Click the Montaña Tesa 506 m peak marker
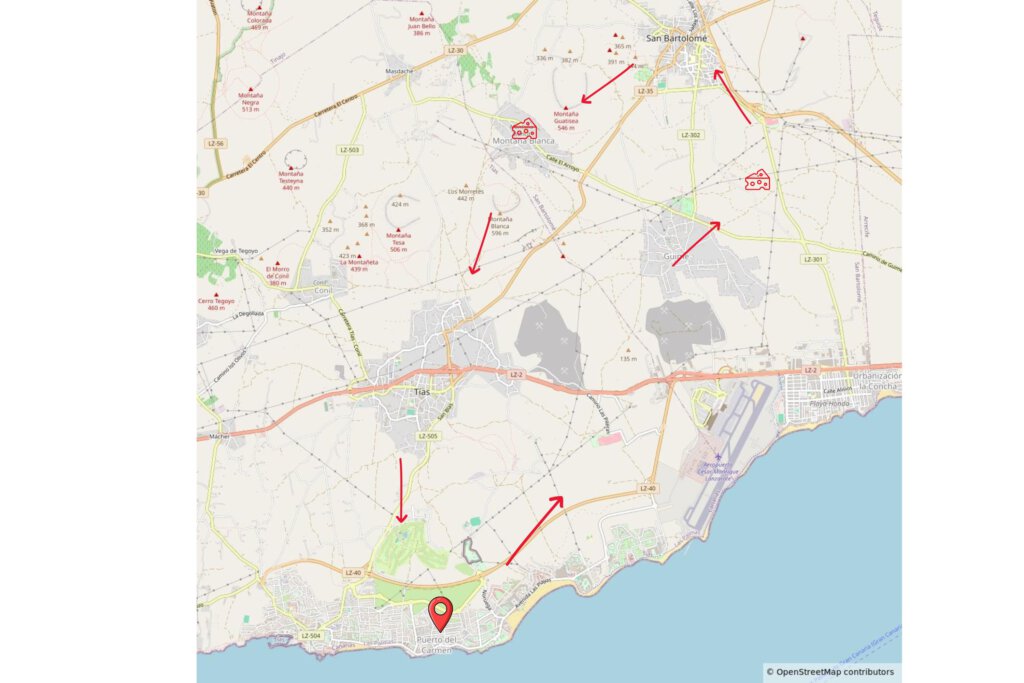The image size is (1024, 683). coord(398,229)
